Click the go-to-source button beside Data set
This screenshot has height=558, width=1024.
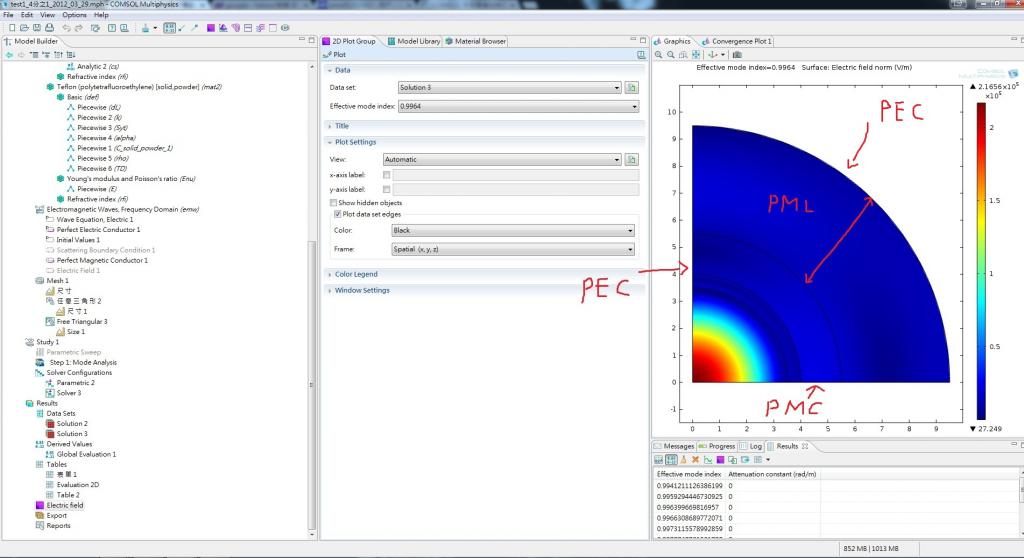pyautogui.click(x=632, y=88)
